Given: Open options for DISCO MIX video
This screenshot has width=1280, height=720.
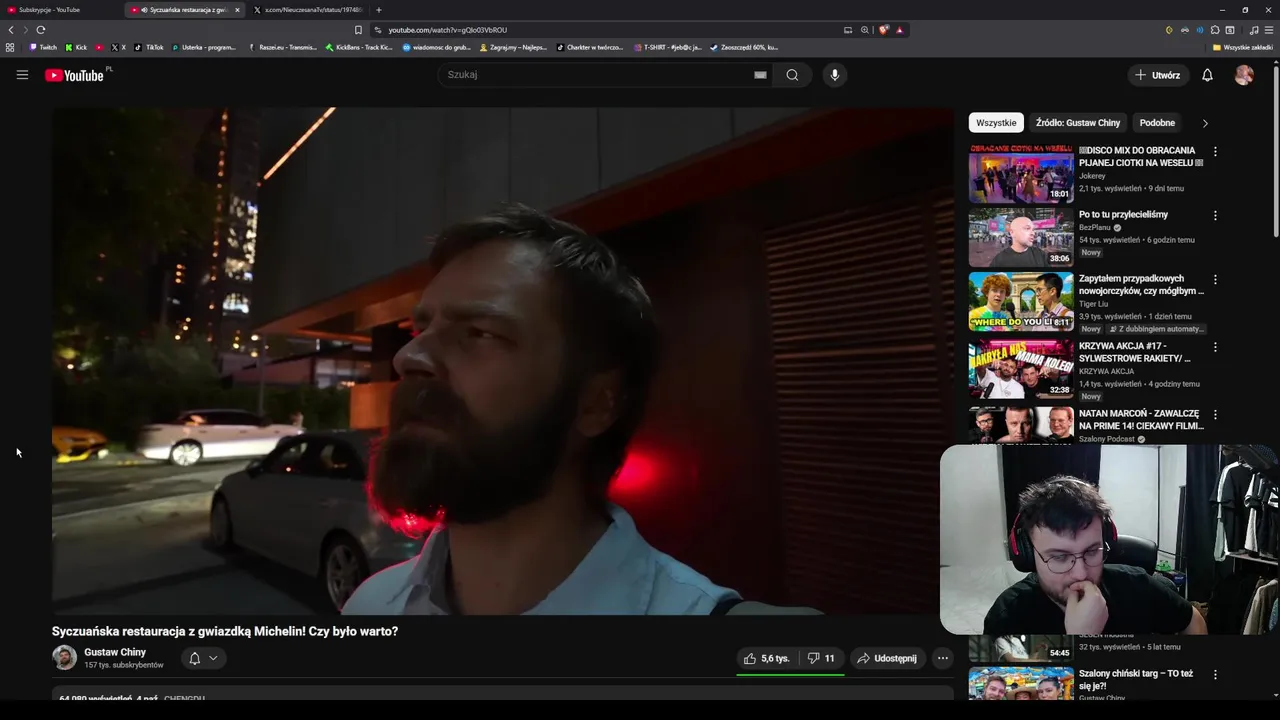Looking at the screenshot, I should click(1215, 152).
